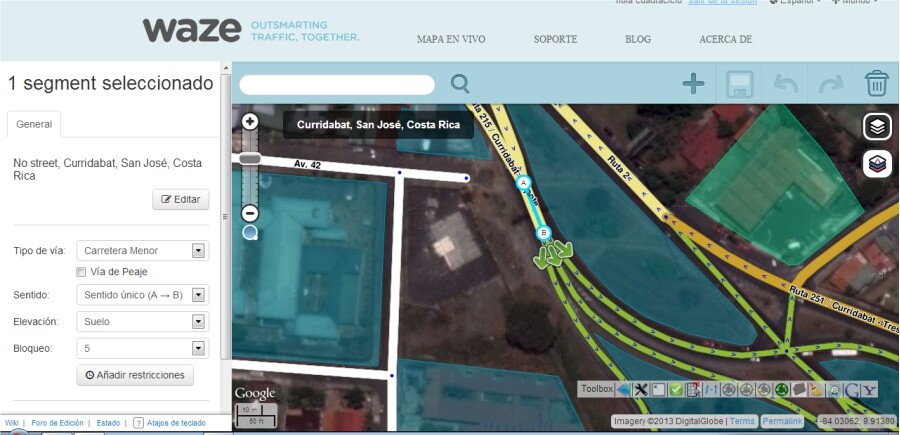Click the Toolbox green roundabout icon

(781, 390)
